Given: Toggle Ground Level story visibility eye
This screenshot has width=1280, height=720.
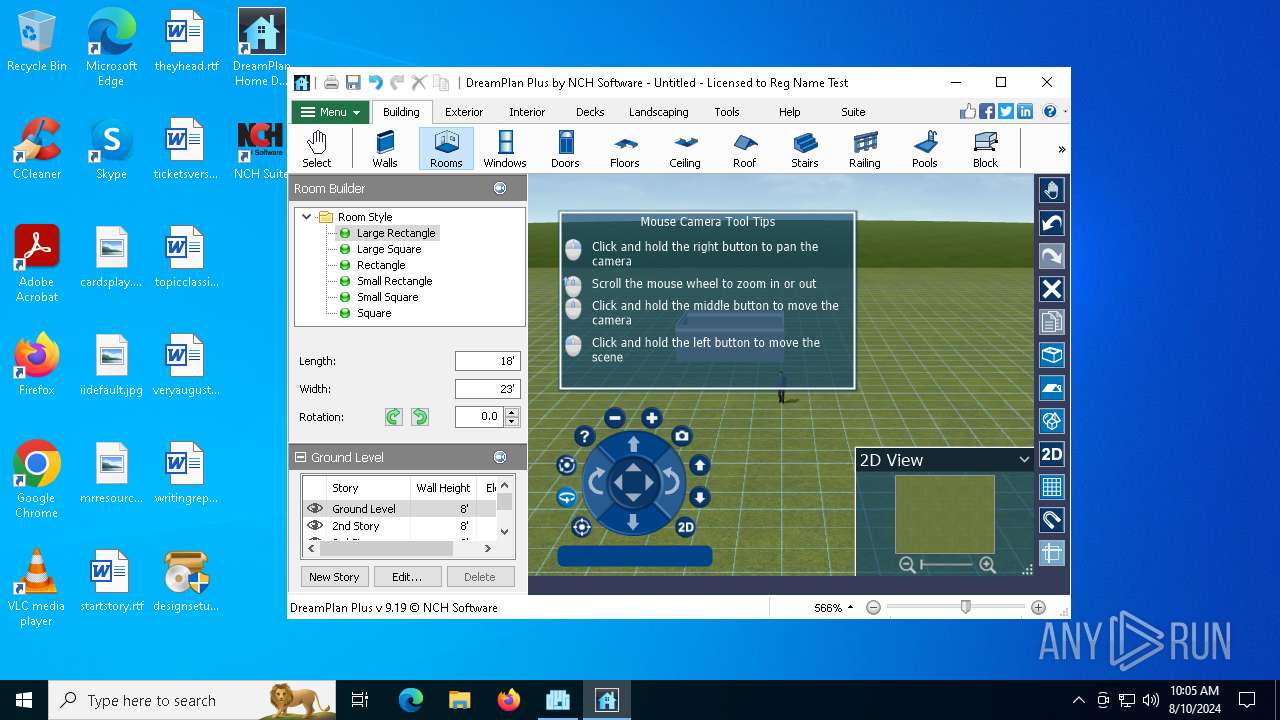Looking at the screenshot, I should coord(315,508).
